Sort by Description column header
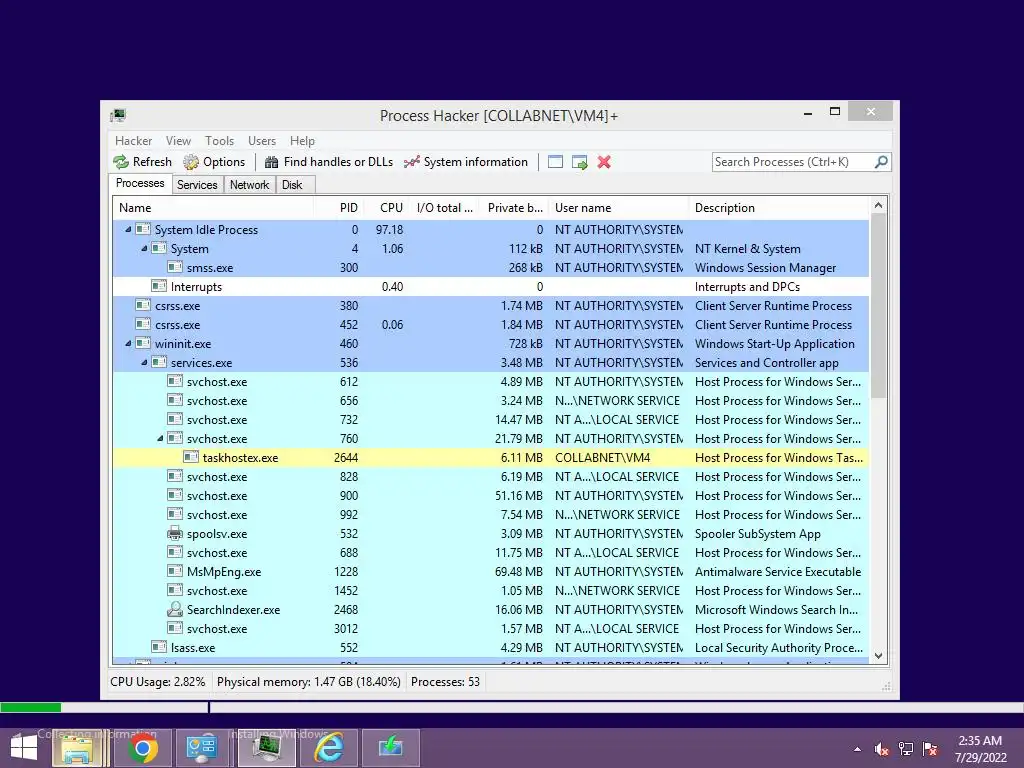 point(778,208)
